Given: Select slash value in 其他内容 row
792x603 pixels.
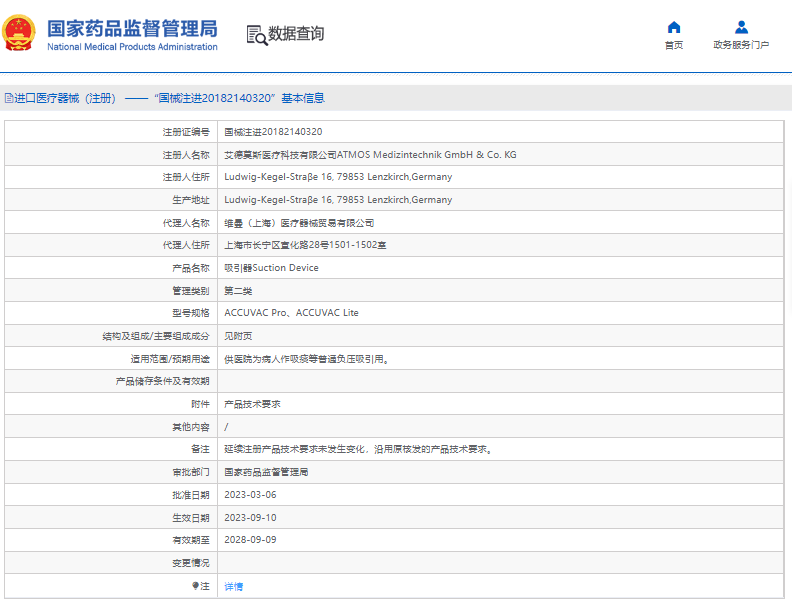Looking at the screenshot, I should (226, 427).
